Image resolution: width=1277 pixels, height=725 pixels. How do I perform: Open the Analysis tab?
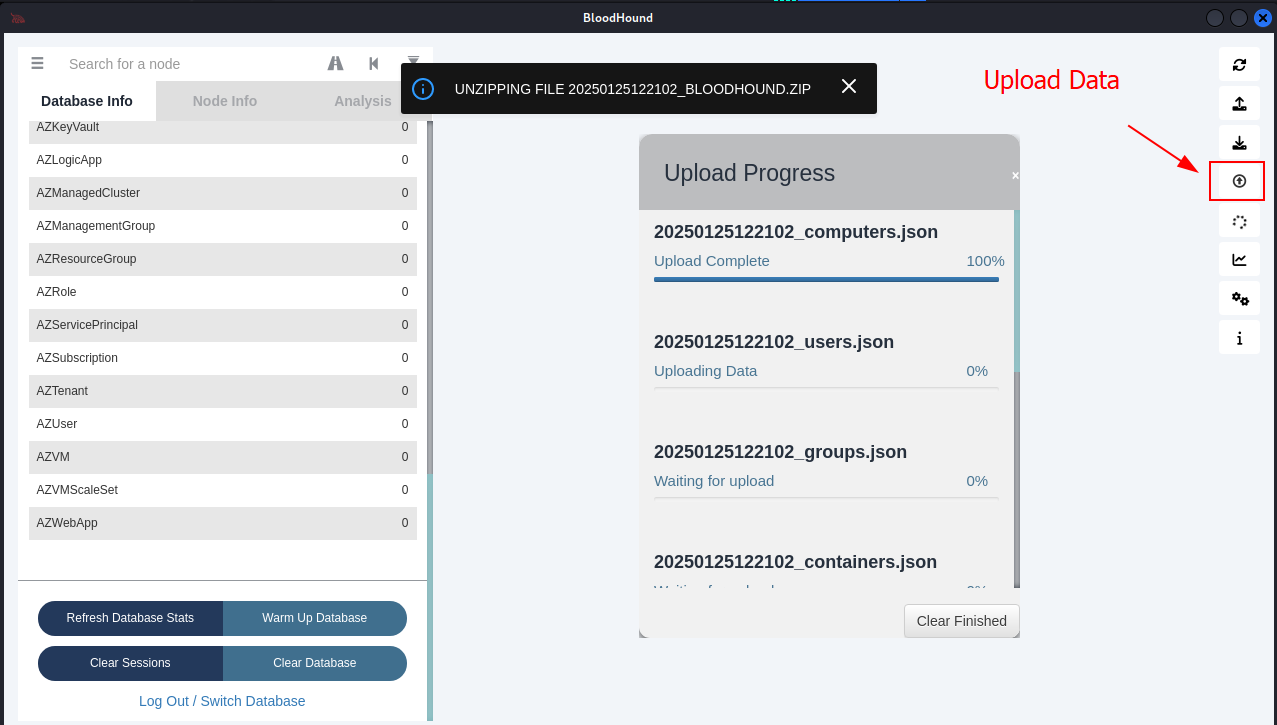(x=362, y=101)
